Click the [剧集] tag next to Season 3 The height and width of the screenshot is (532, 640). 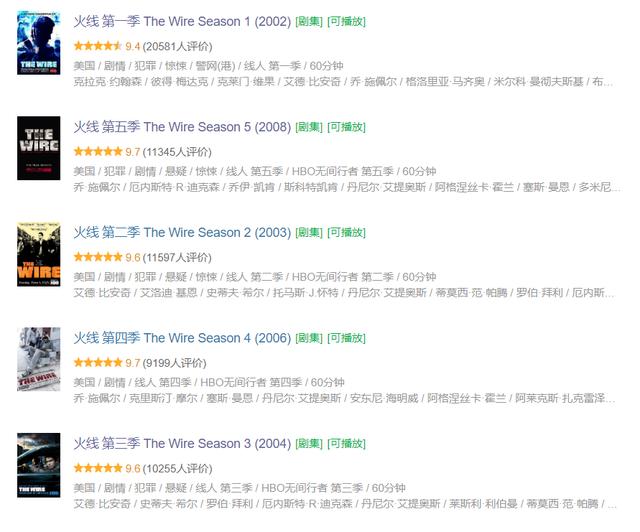coord(309,444)
